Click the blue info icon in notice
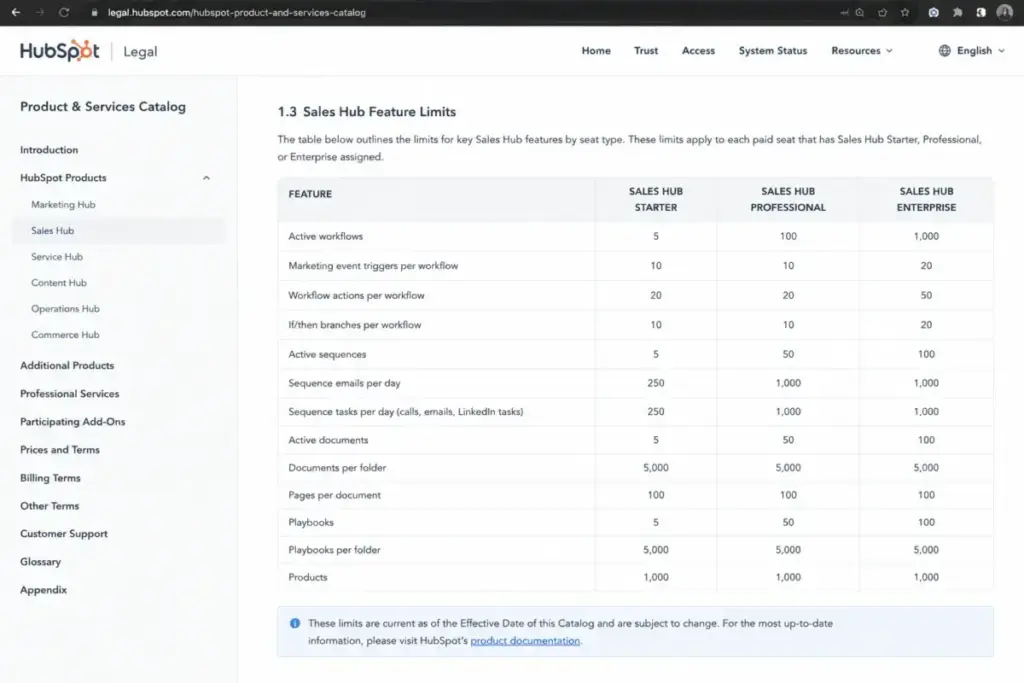 tap(295, 623)
